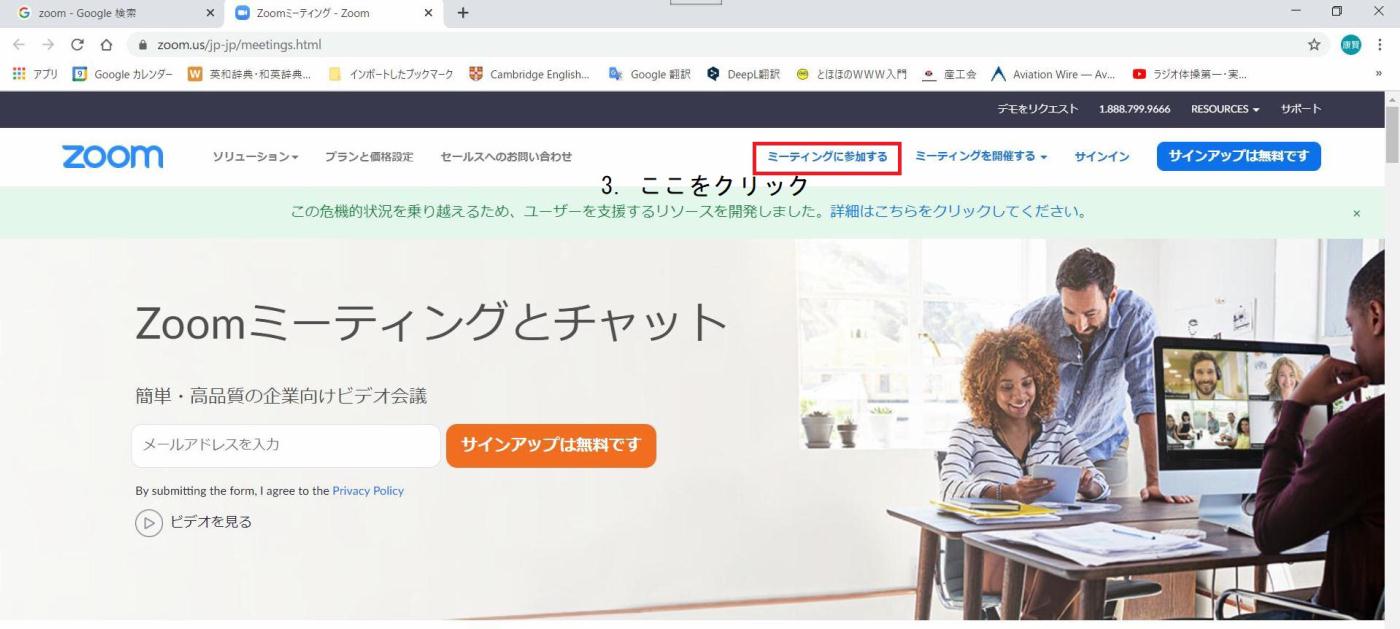Click the orange サインアップは無料です button

point(551,446)
